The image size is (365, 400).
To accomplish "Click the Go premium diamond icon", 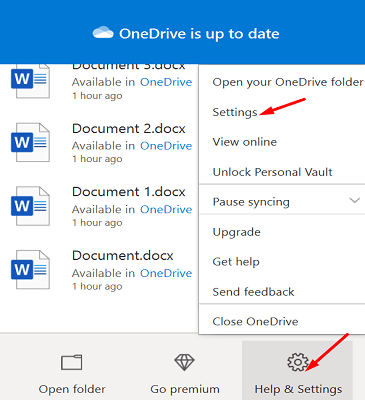I will pos(184,362).
